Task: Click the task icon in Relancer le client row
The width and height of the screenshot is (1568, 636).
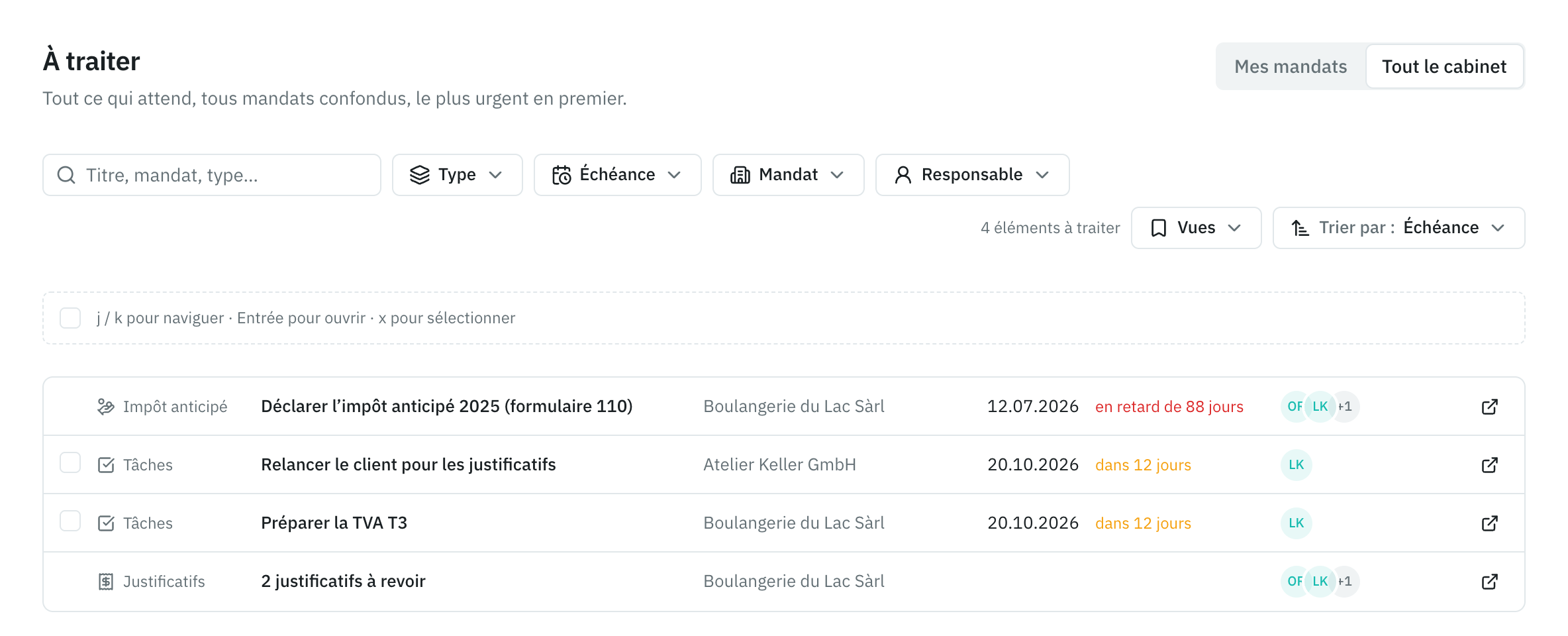Action: [106, 465]
